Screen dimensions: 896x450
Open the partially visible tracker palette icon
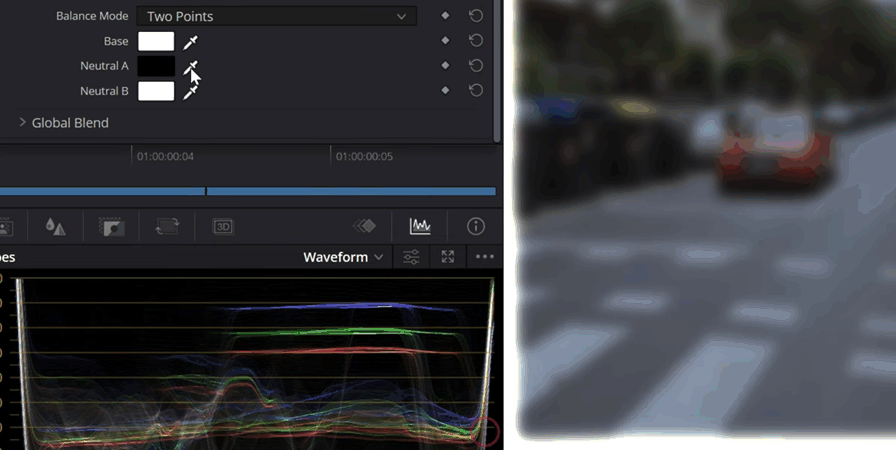(x=6, y=227)
